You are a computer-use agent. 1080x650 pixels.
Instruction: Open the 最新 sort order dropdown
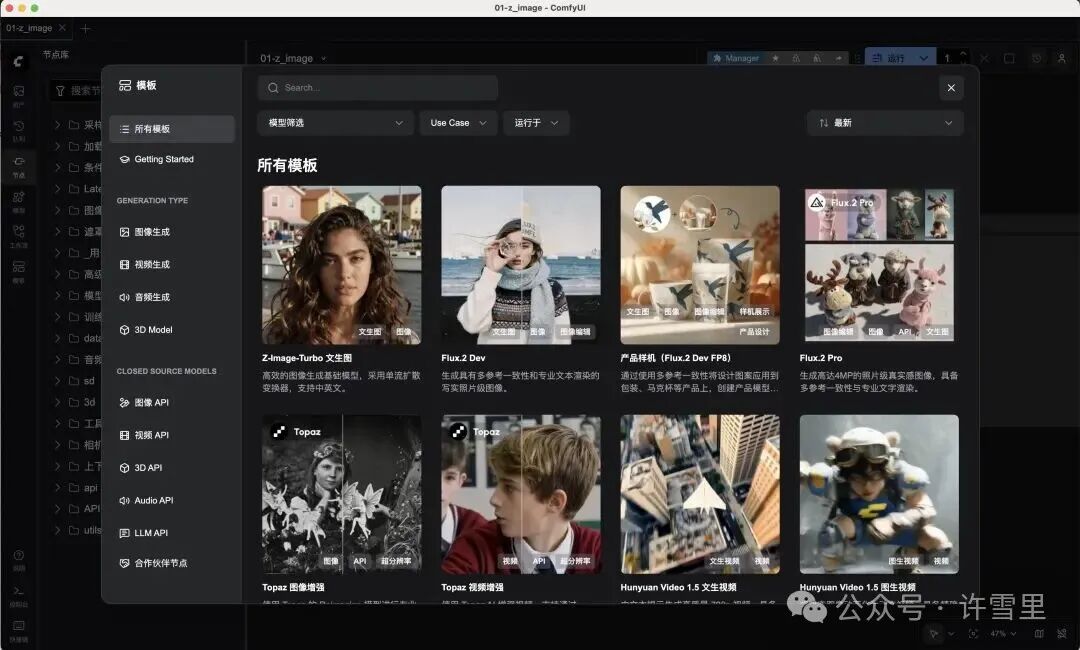pos(885,123)
